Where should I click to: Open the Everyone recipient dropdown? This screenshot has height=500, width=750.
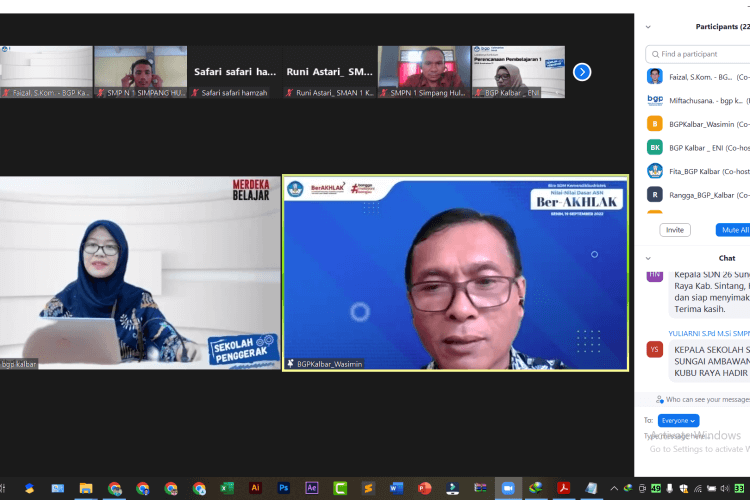[x=678, y=421]
